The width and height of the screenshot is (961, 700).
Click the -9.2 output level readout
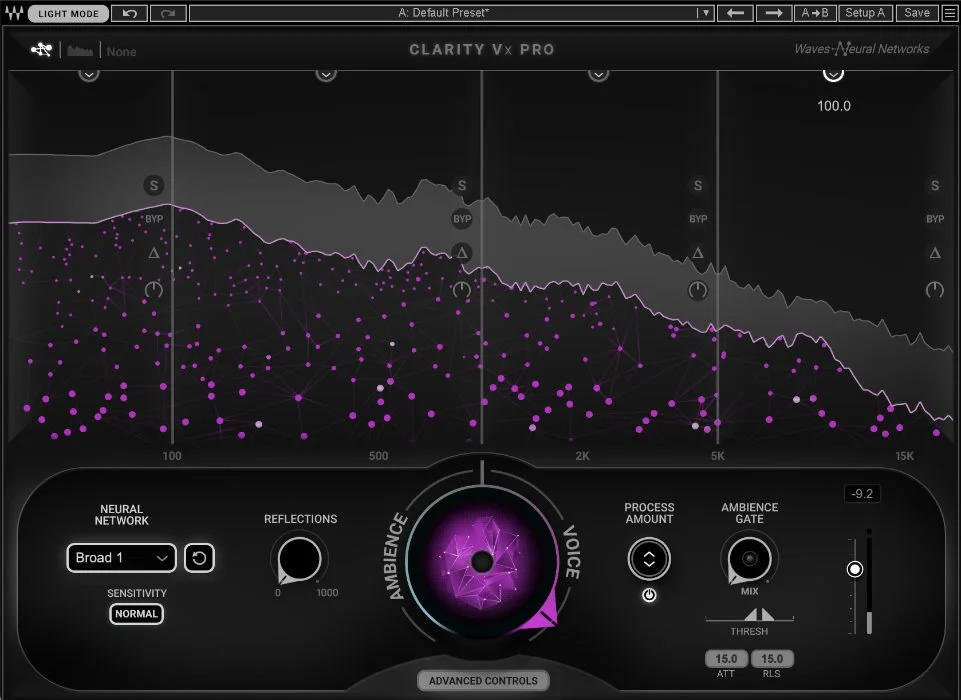tap(862, 493)
